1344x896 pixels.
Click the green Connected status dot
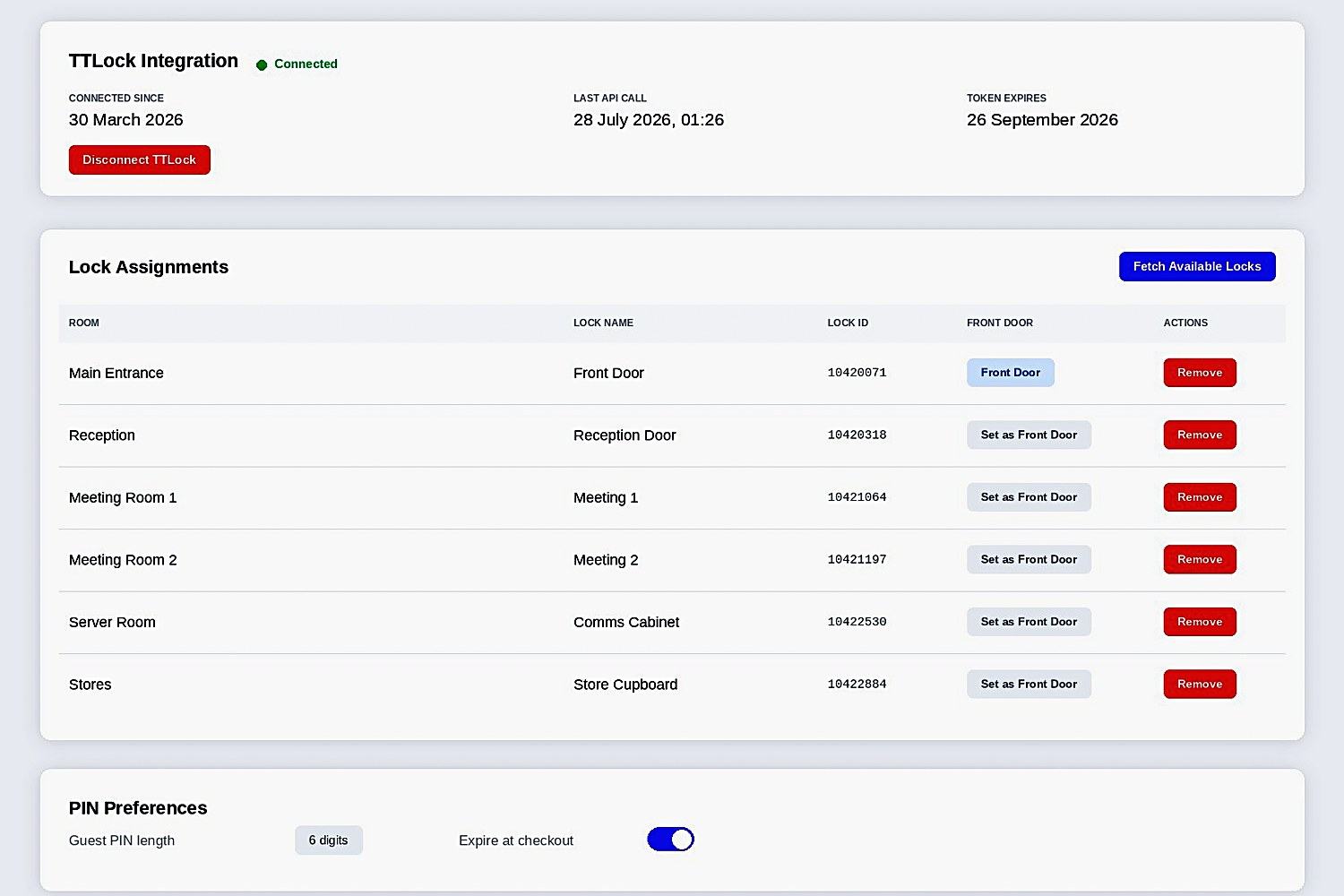coord(262,65)
